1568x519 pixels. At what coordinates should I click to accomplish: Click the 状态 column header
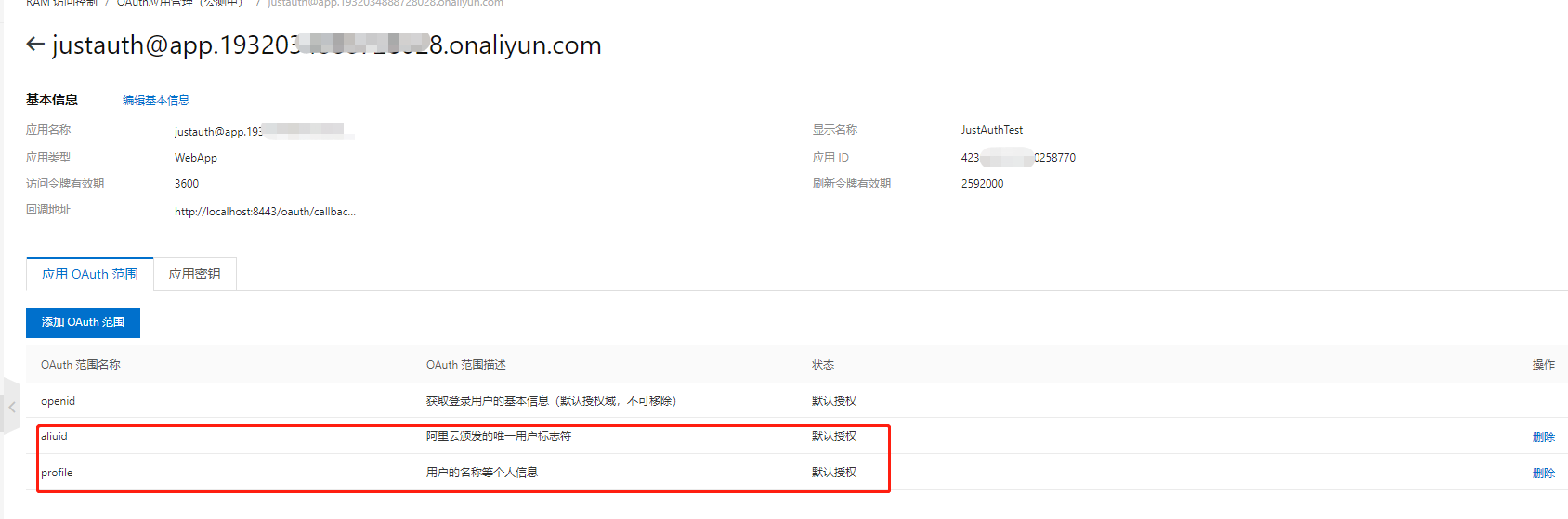tap(823, 365)
